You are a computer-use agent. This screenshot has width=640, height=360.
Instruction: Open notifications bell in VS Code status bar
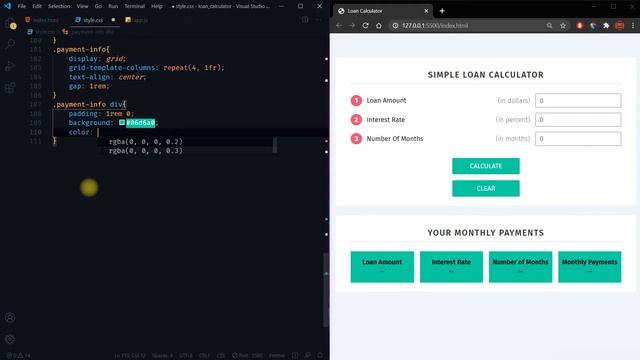pyautogui.click(x=320, y=356)
